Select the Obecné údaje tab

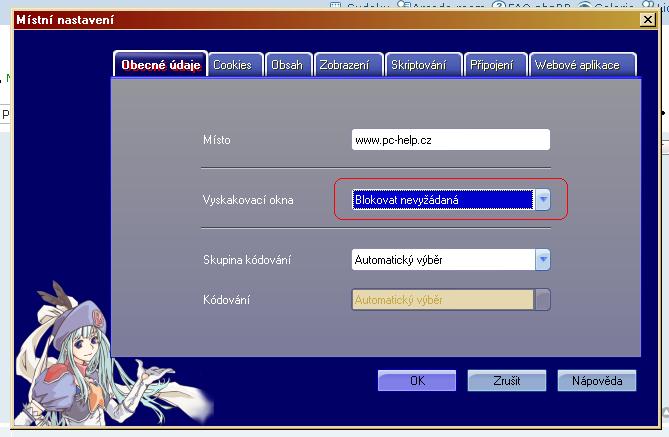point(160,65)
